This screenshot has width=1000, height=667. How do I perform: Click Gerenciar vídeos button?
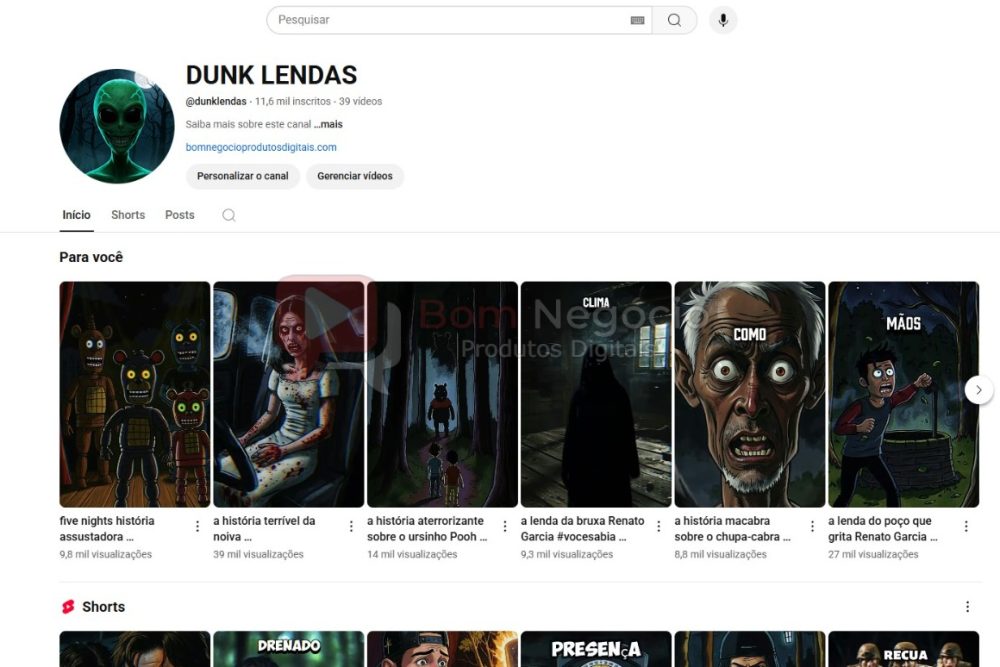(x=355, y=176)
